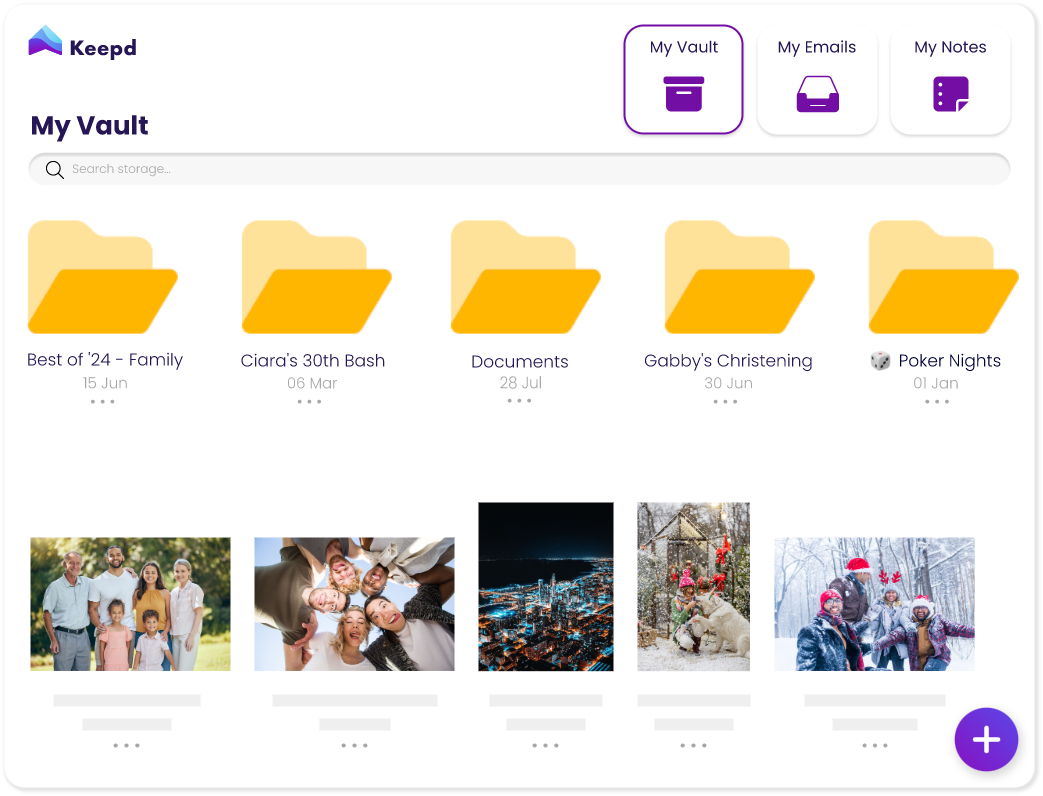Image resolution: width=1043 pixels, height=796 pixels.
Task: Switch to the My Emails tab
Action: tap(817, 80)
